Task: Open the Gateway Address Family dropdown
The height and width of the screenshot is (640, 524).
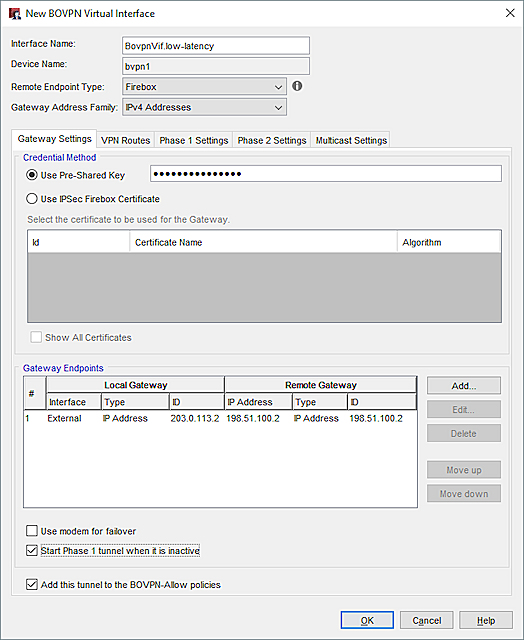Action: 204,107
